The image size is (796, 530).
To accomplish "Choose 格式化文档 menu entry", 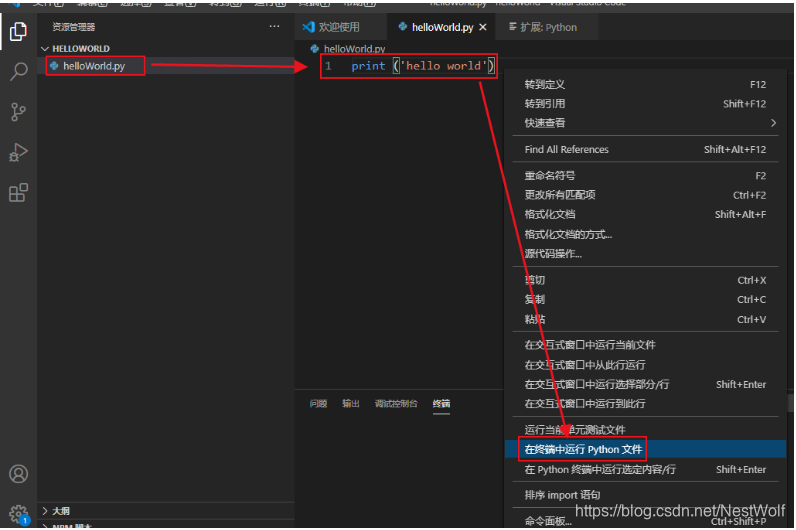I will [x=645, y=214].
